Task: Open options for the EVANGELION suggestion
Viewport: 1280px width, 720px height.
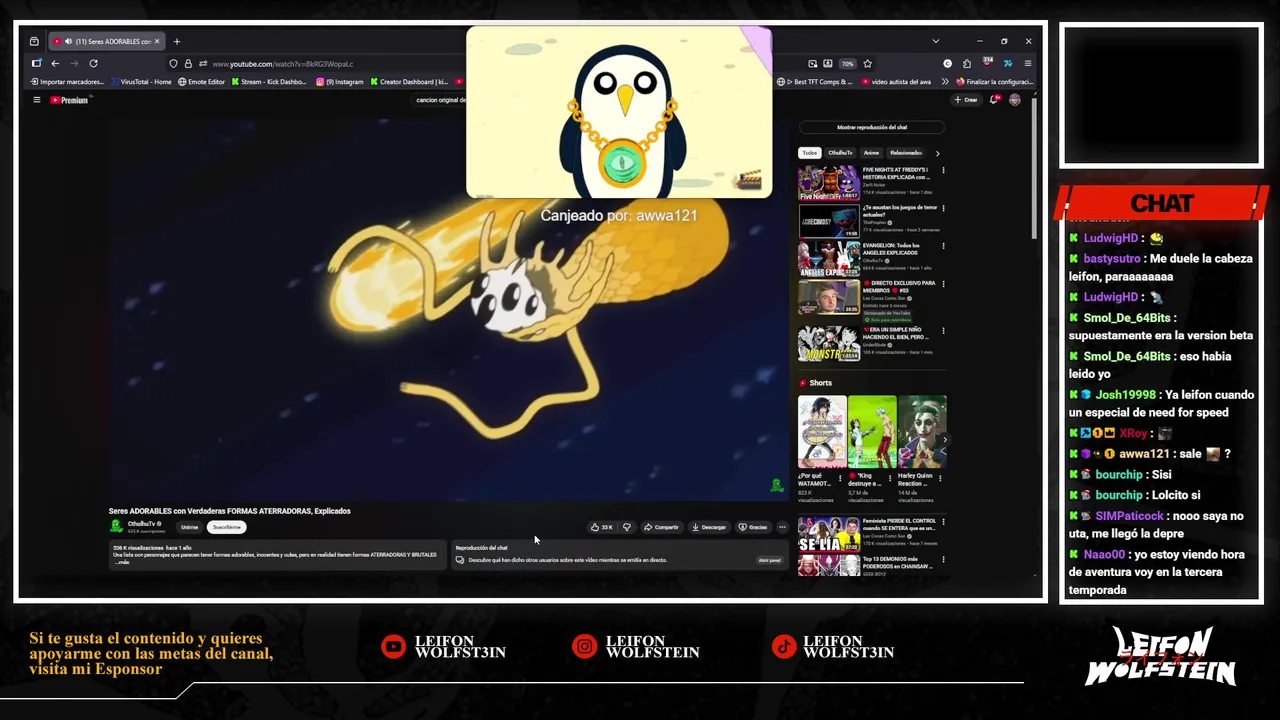Action: coord(943,246)
